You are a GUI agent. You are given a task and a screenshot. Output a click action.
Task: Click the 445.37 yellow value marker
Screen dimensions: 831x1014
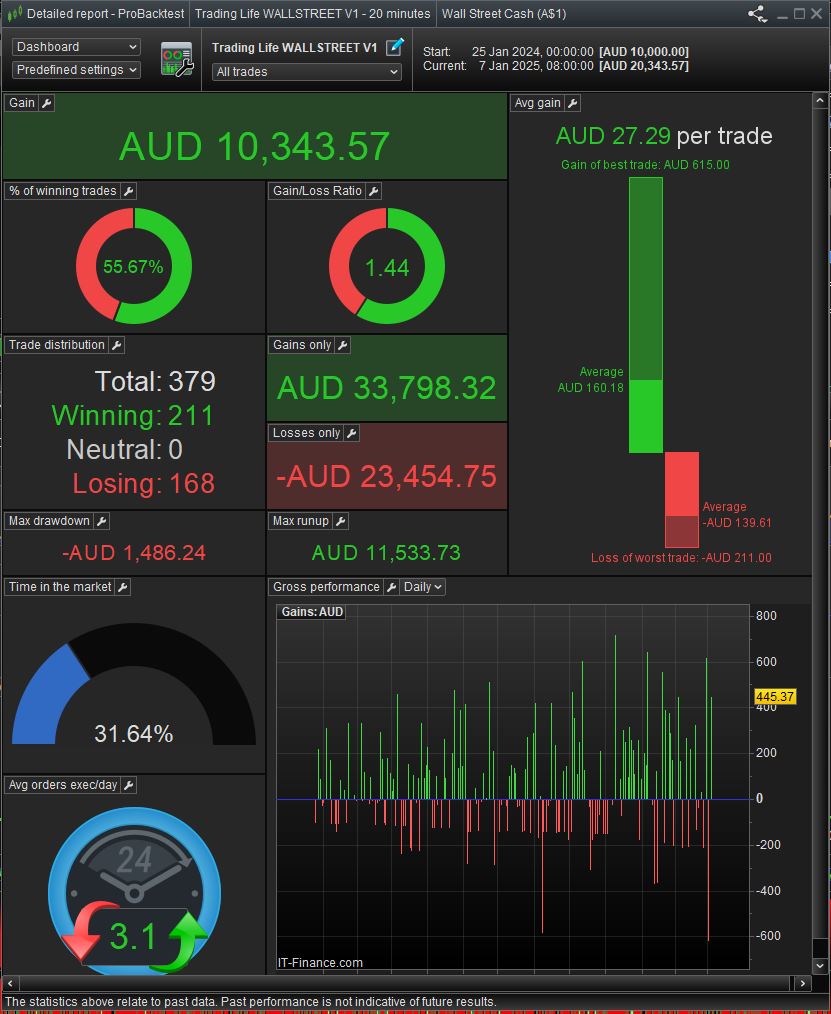tap(775, 696)
